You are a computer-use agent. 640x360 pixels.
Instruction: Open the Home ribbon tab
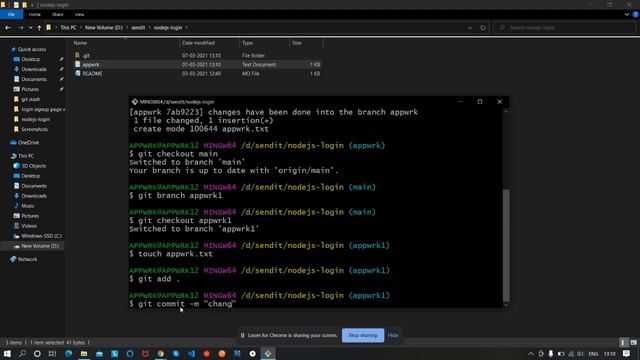click(35, 14)
